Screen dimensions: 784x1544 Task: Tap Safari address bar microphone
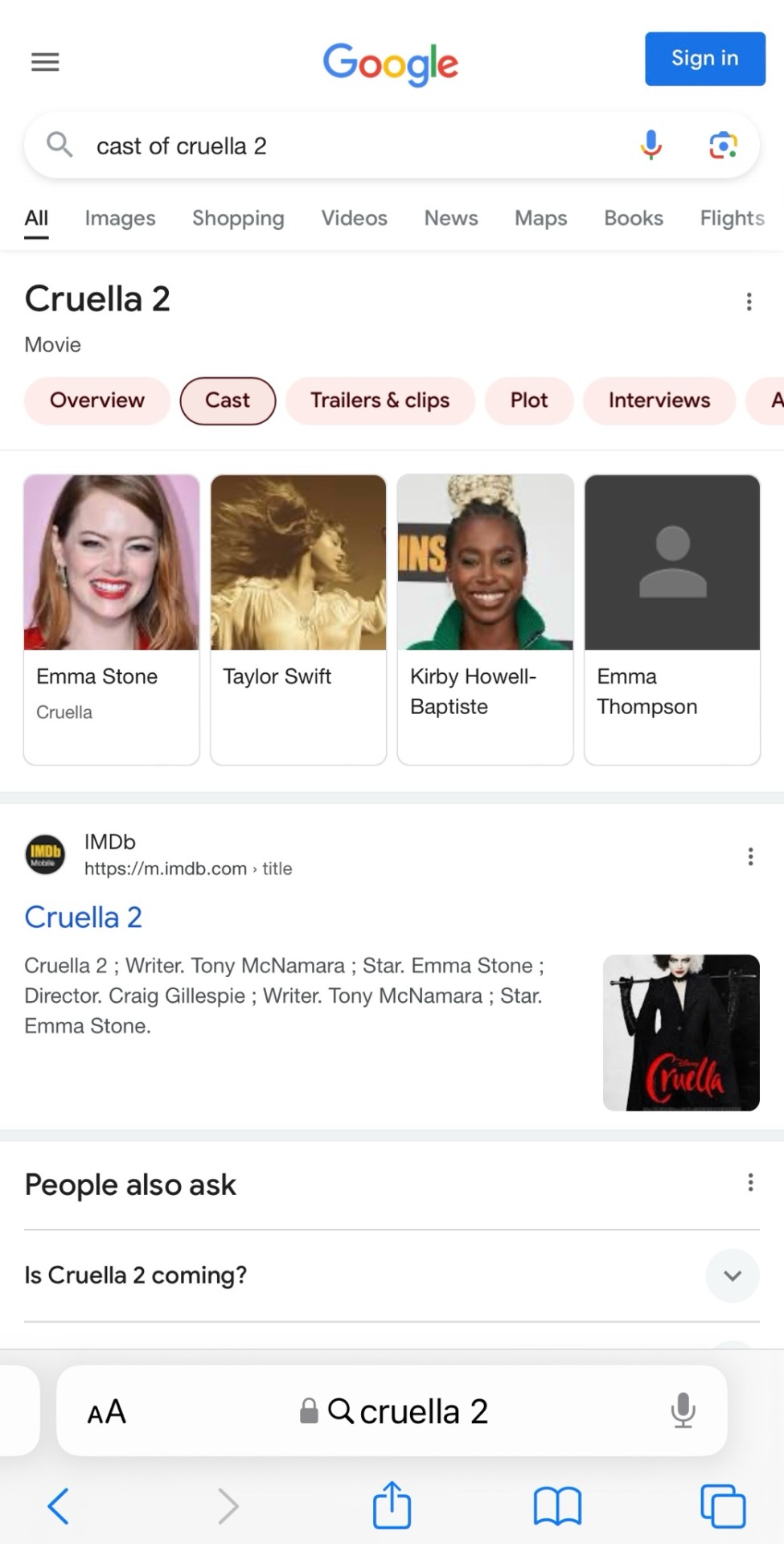tap(683, 1411)
